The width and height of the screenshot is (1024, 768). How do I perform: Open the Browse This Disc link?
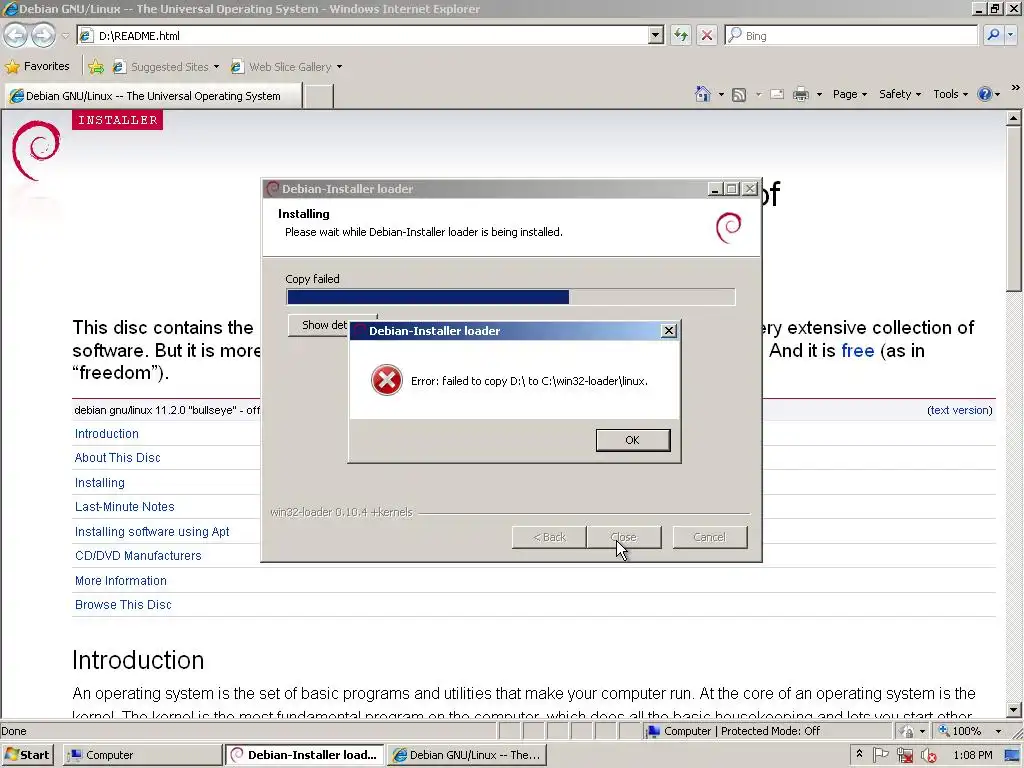123,605
